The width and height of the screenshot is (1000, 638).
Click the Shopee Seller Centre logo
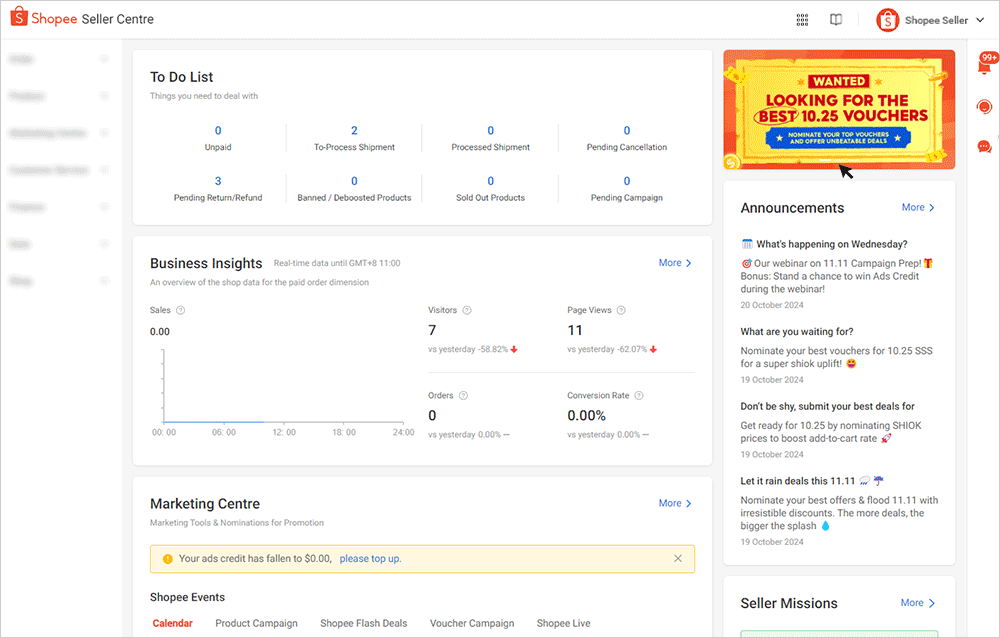coord(80,18)
